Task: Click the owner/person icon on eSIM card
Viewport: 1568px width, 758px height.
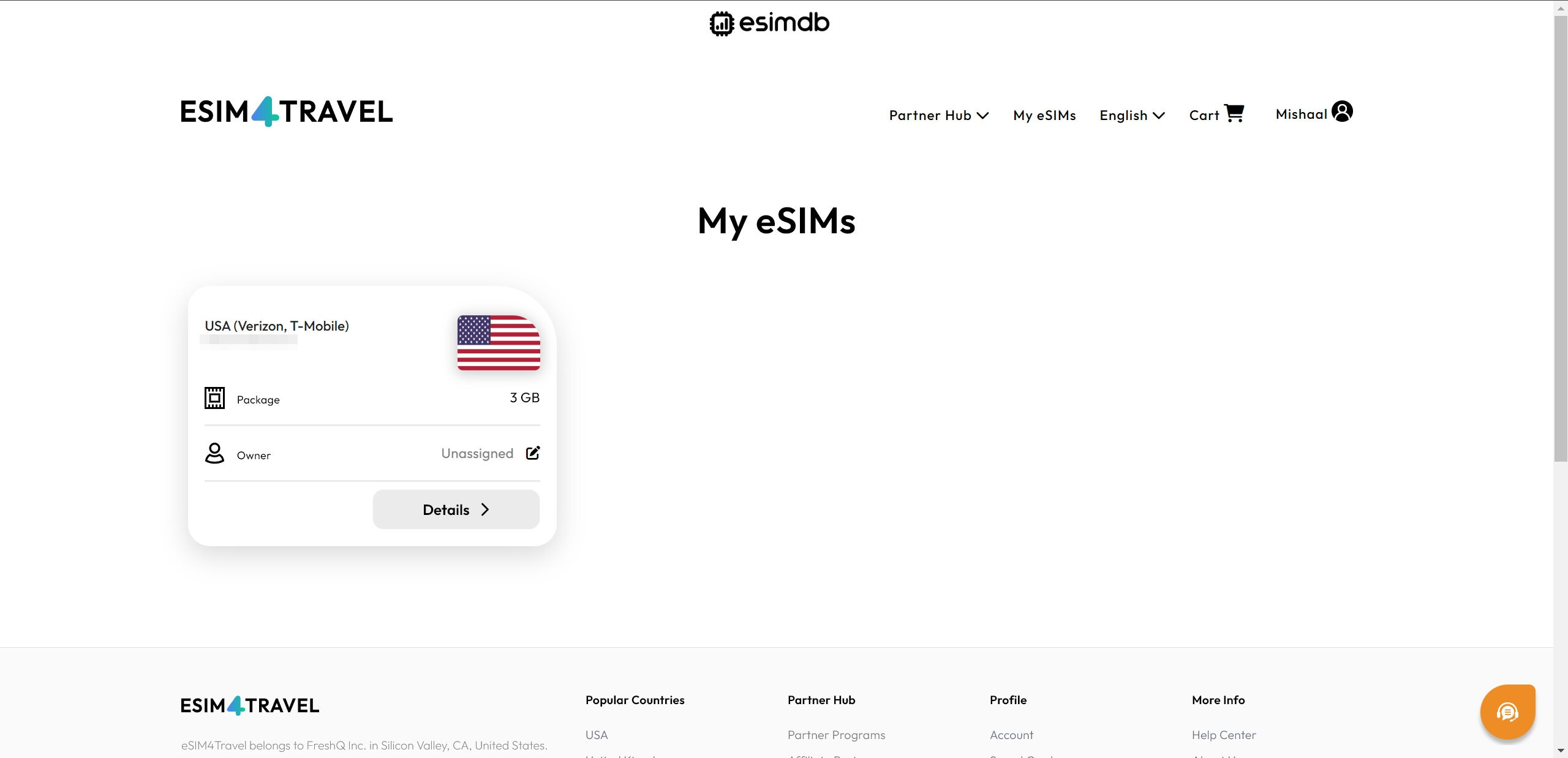Action: click(x=214, y=453)
